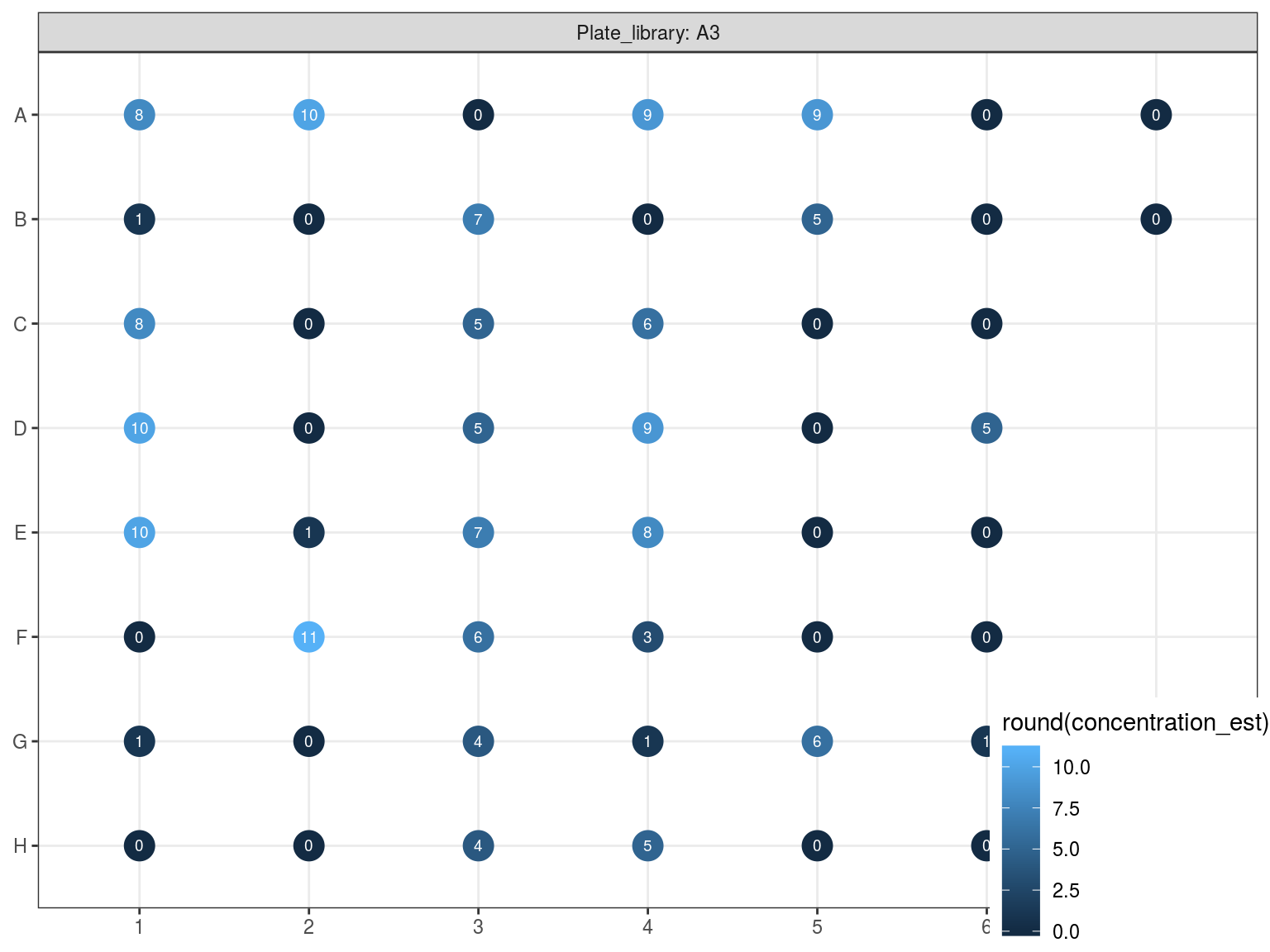Click well G1 showing value 1
This screenshot has height=952, width=1270.
click(139, 741)
